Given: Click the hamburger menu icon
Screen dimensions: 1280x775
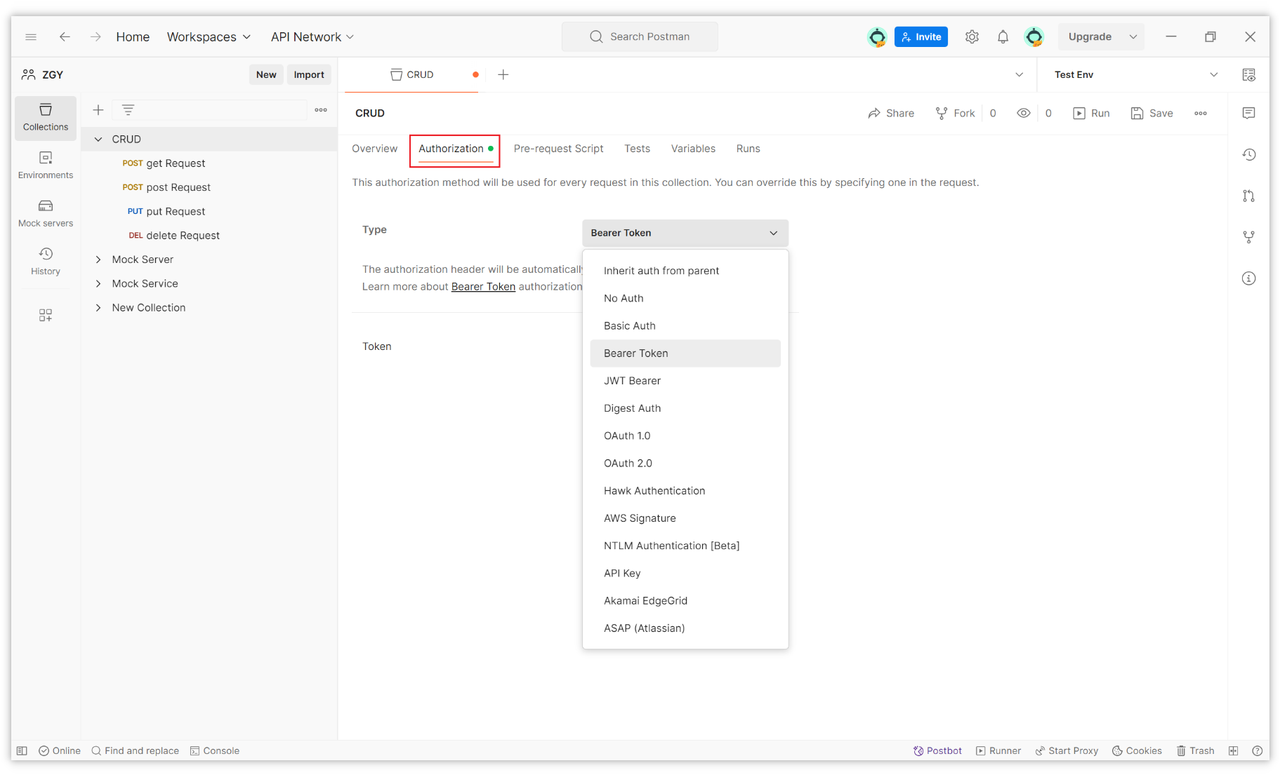Looking at the screenshot, I should coord(31,37).
